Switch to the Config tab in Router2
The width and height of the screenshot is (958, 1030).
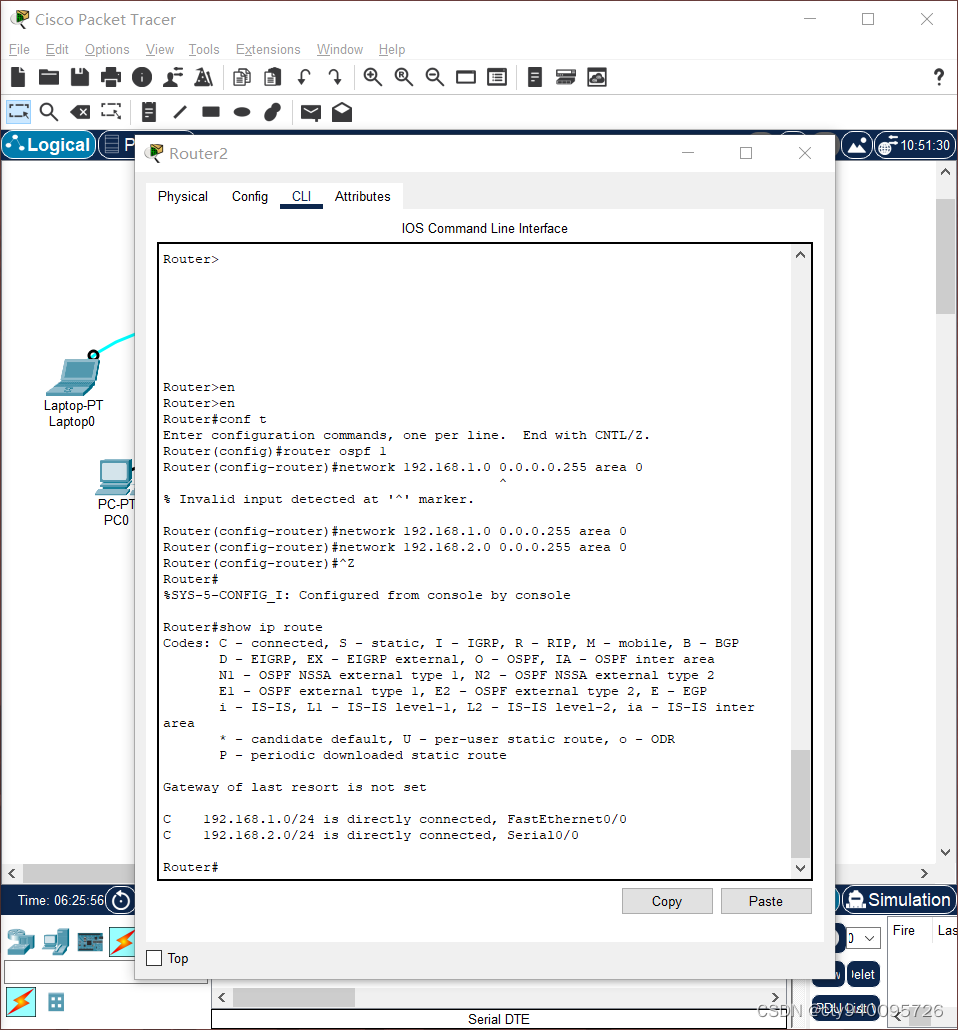pyautogui.click(x=250, y=196)
